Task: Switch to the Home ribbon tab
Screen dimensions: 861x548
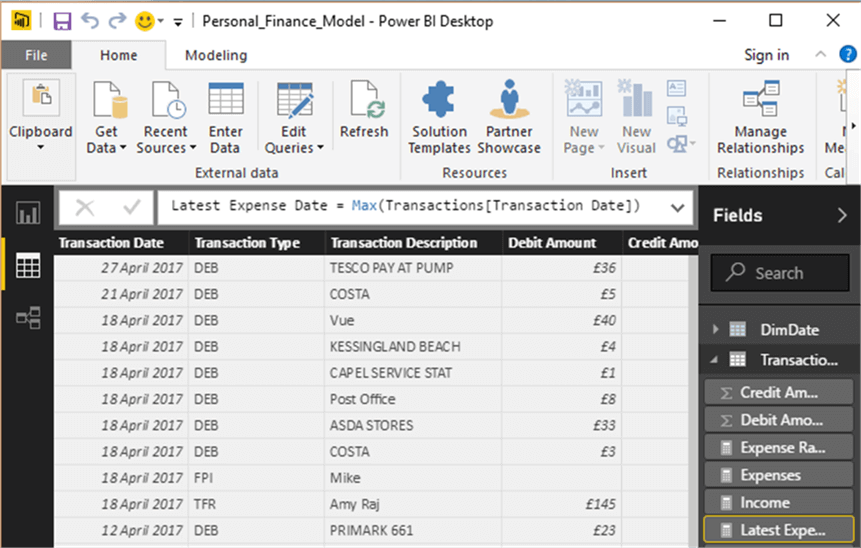Action: [x=119, y=55]
